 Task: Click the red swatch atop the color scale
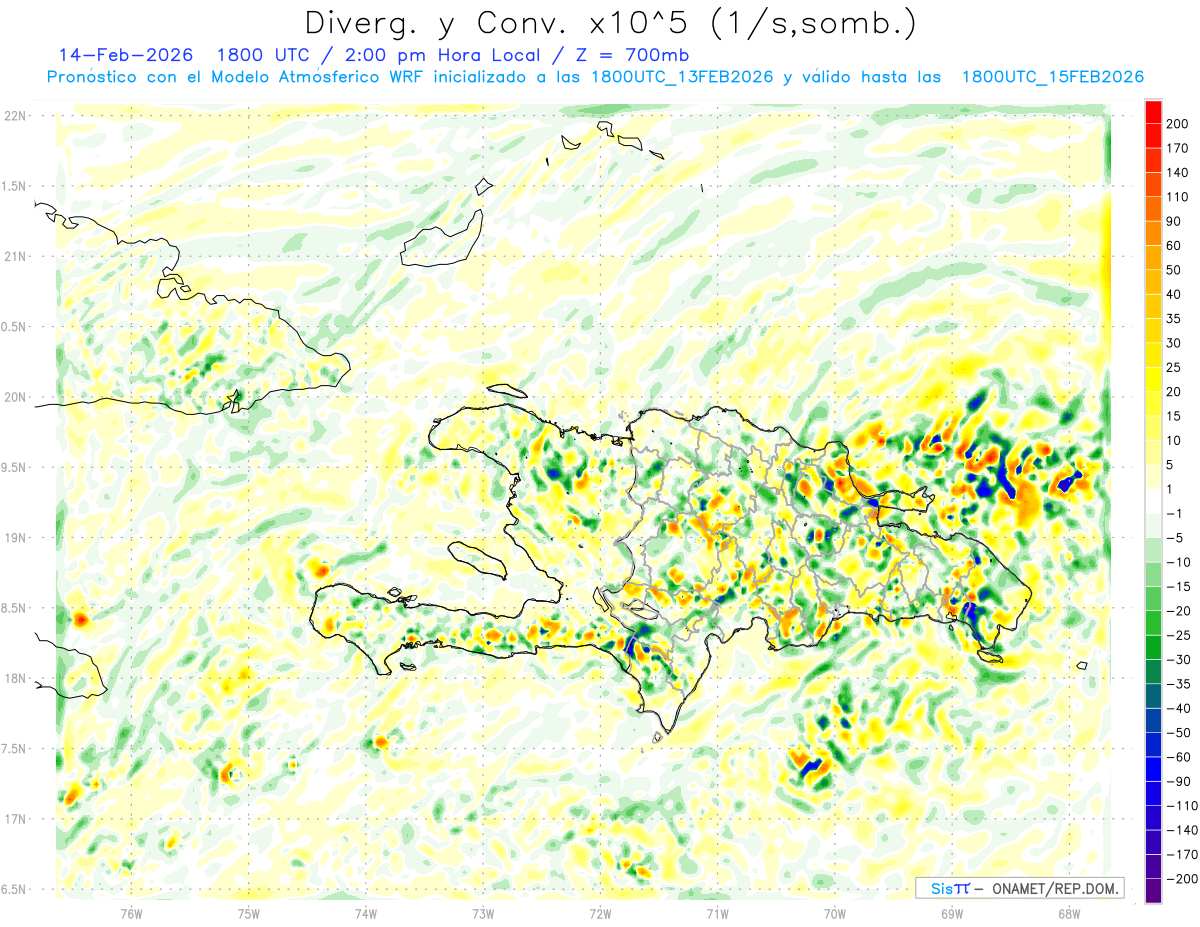click(1153, 111)
